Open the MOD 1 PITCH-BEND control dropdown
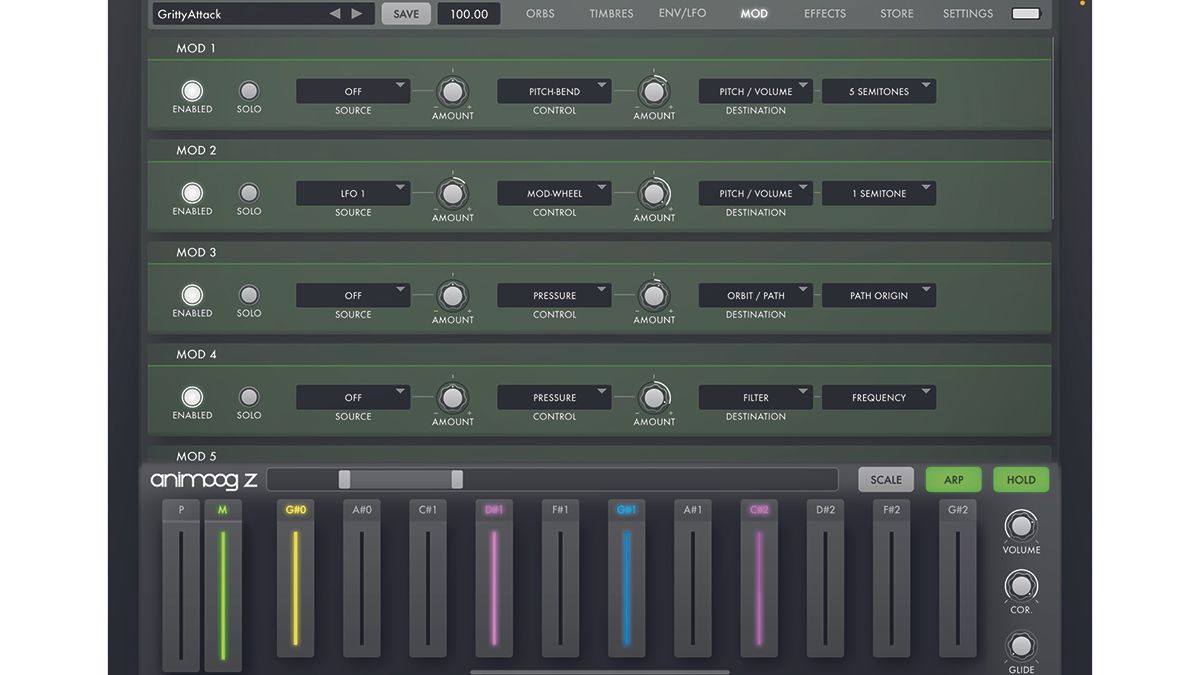Screen dimensions: 1200x675 coord(553,91)
